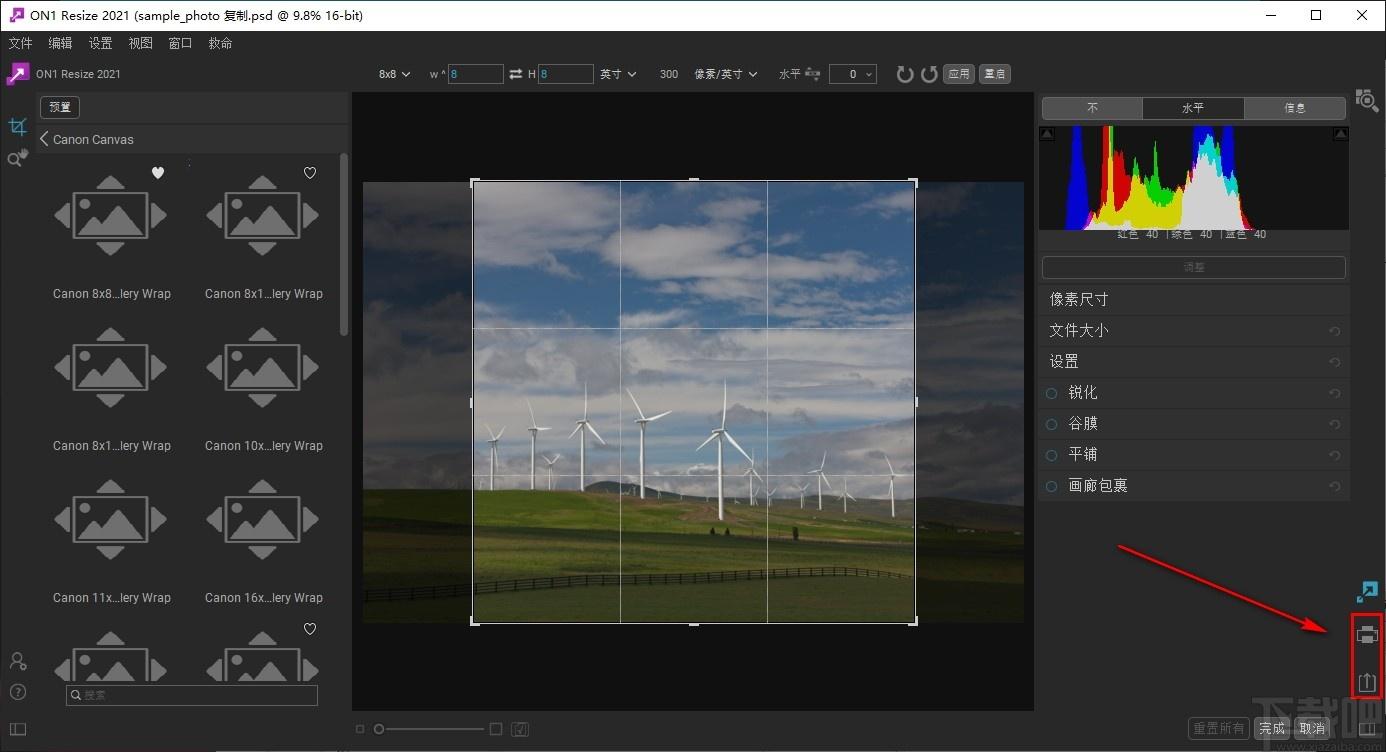1386x752 pixels.
Task: Click the blue Resize module icon
Action: pyautogui.click(x=1367, y=592)
